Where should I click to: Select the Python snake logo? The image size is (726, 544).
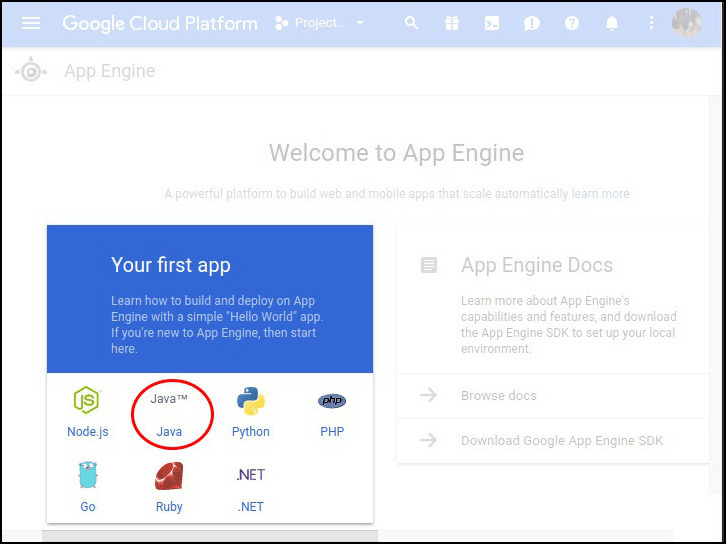pyautogui.click(x=250, y=400)
